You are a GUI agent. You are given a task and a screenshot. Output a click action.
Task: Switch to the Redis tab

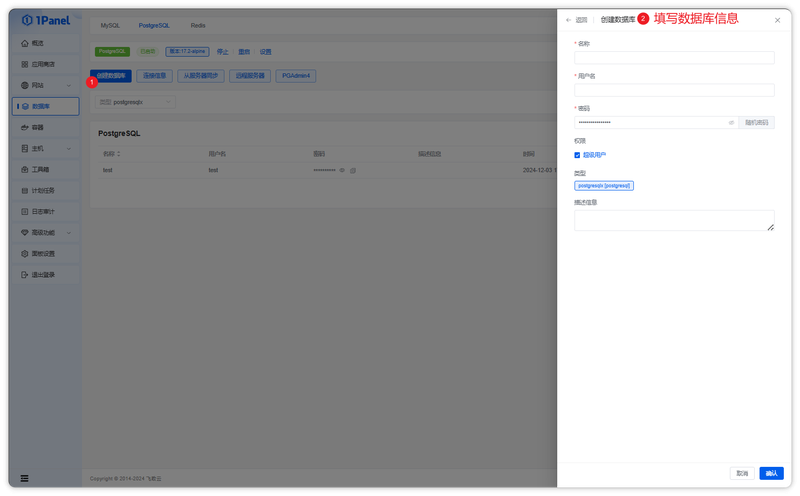point(198,26)
